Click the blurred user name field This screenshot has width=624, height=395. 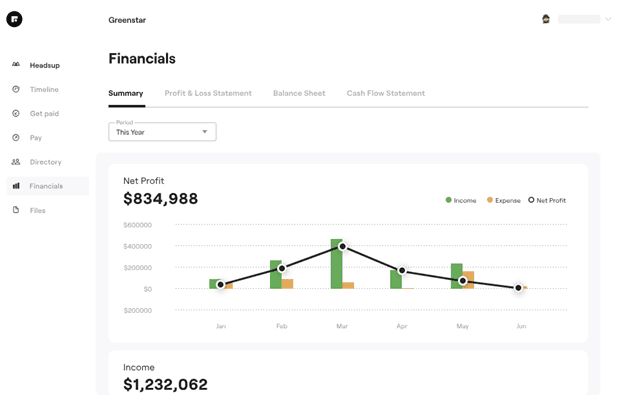pos(579,19)
